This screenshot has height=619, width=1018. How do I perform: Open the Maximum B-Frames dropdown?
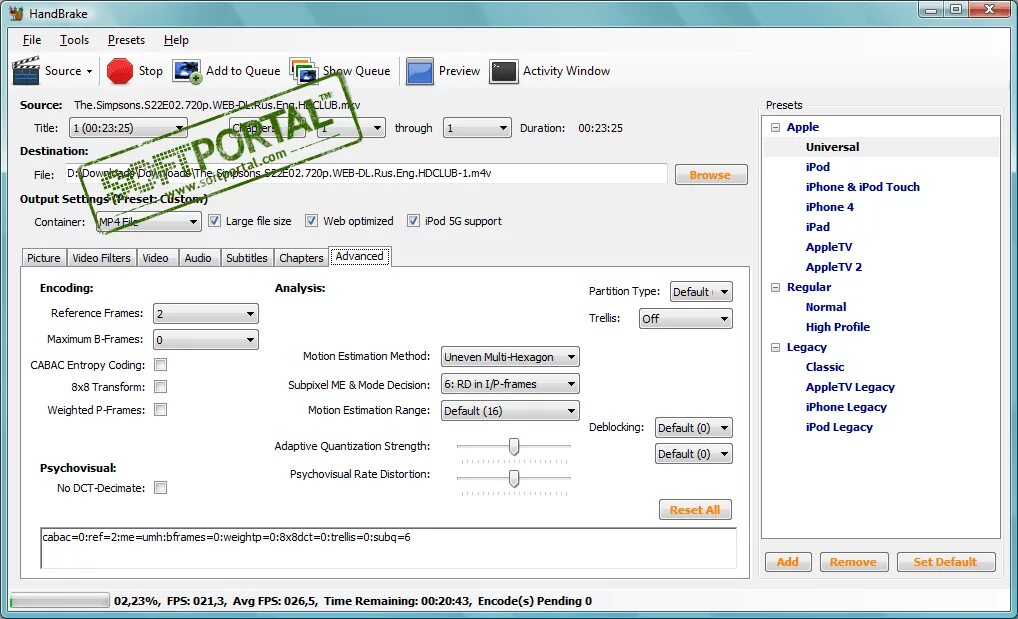(x=206, y=340)
